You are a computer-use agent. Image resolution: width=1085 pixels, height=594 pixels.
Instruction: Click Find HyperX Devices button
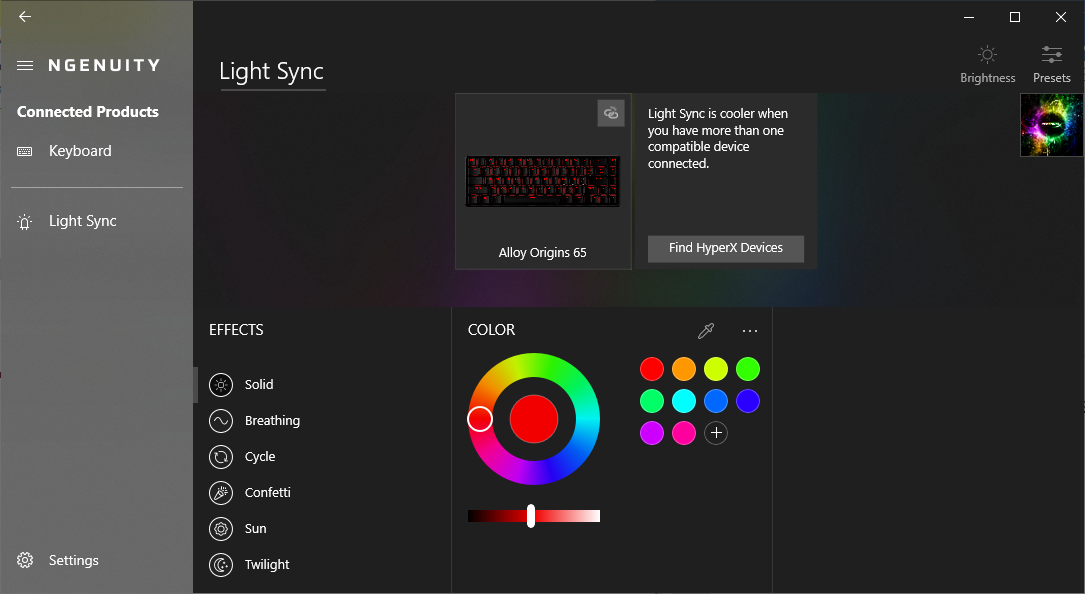[725, 248]
